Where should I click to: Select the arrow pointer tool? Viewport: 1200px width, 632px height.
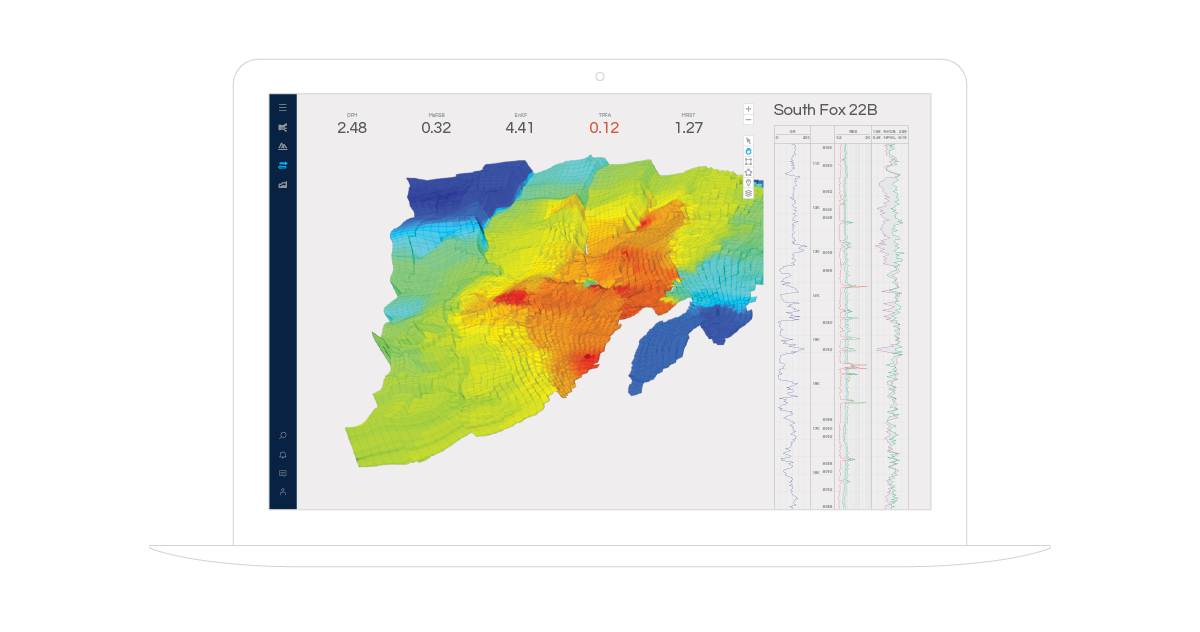[748, 140]
